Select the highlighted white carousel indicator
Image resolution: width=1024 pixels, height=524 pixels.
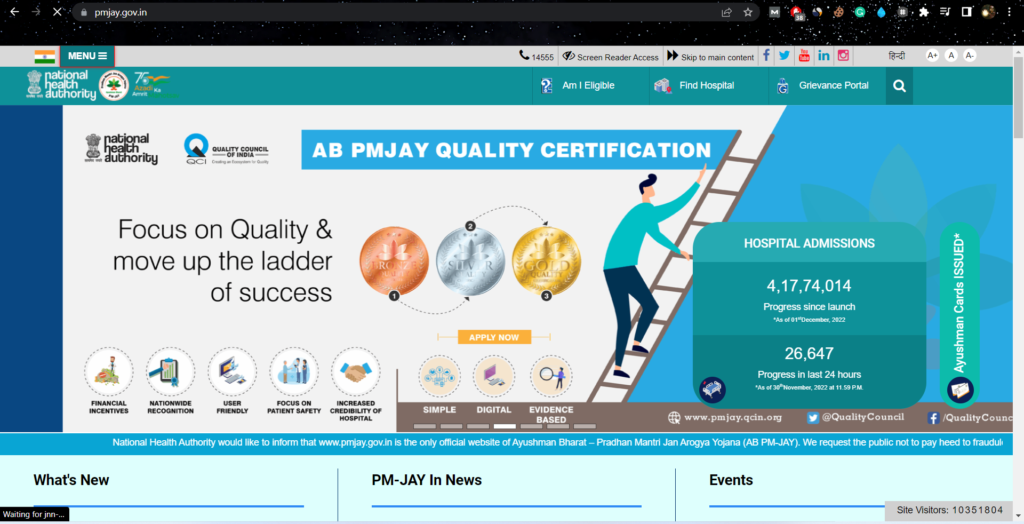pos(505,427)
